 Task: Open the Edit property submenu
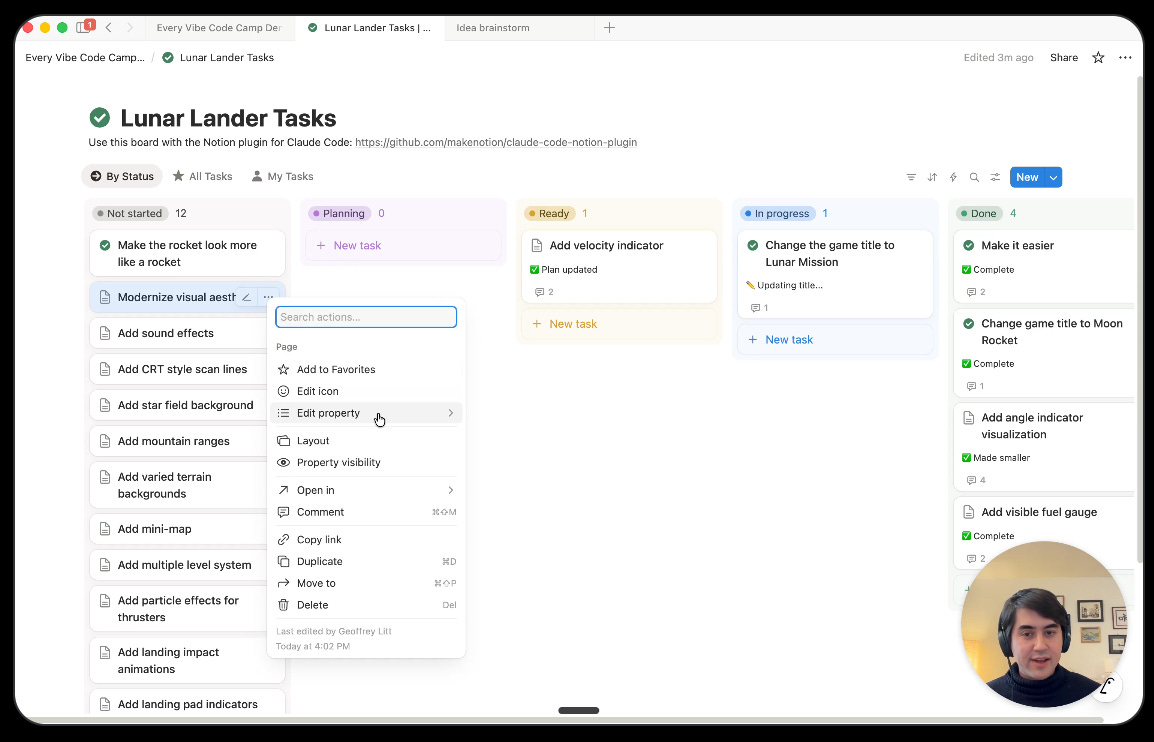[x=366, y=413]
